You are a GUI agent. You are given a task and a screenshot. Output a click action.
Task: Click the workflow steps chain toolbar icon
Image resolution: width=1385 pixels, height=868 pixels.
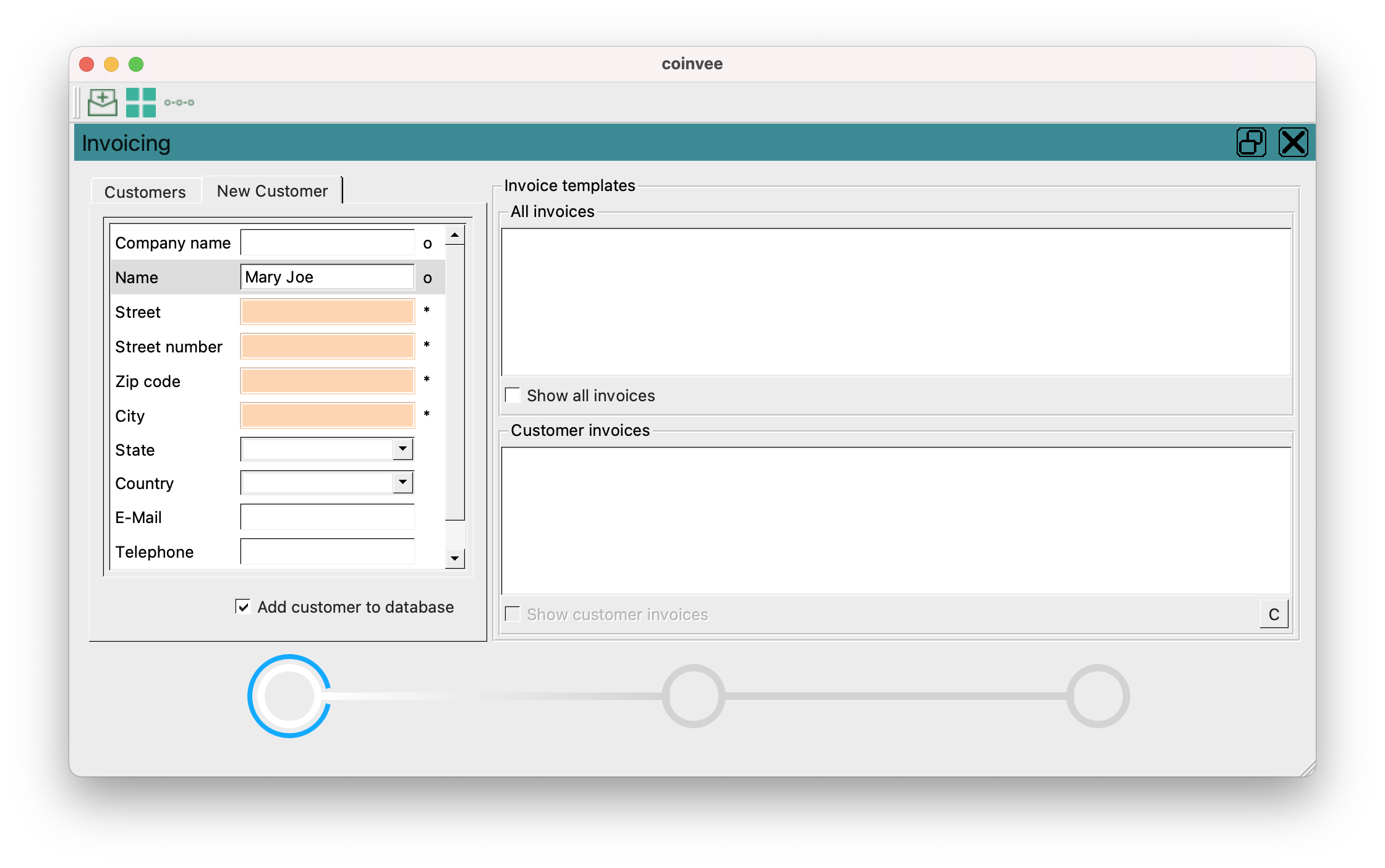pyautogui.click(x=179, y=103)
